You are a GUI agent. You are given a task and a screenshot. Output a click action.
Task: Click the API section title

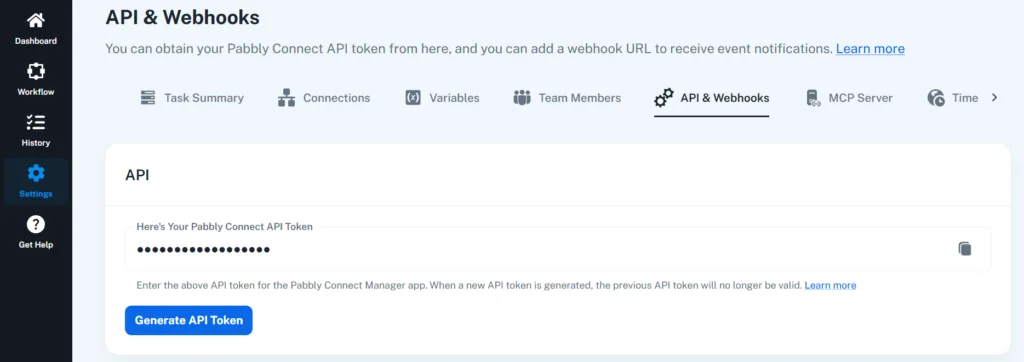(137, 175)
